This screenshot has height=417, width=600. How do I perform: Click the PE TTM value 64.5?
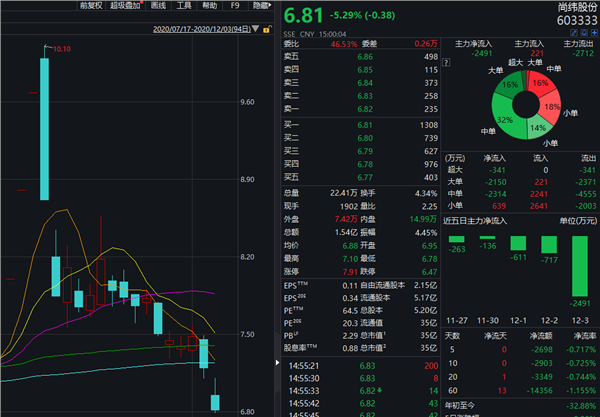click(350, 311)
